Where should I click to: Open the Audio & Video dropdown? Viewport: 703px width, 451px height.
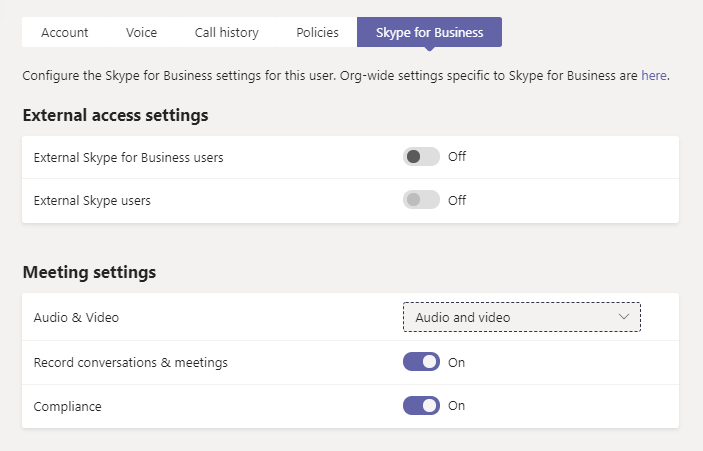(x=522, y=317)
